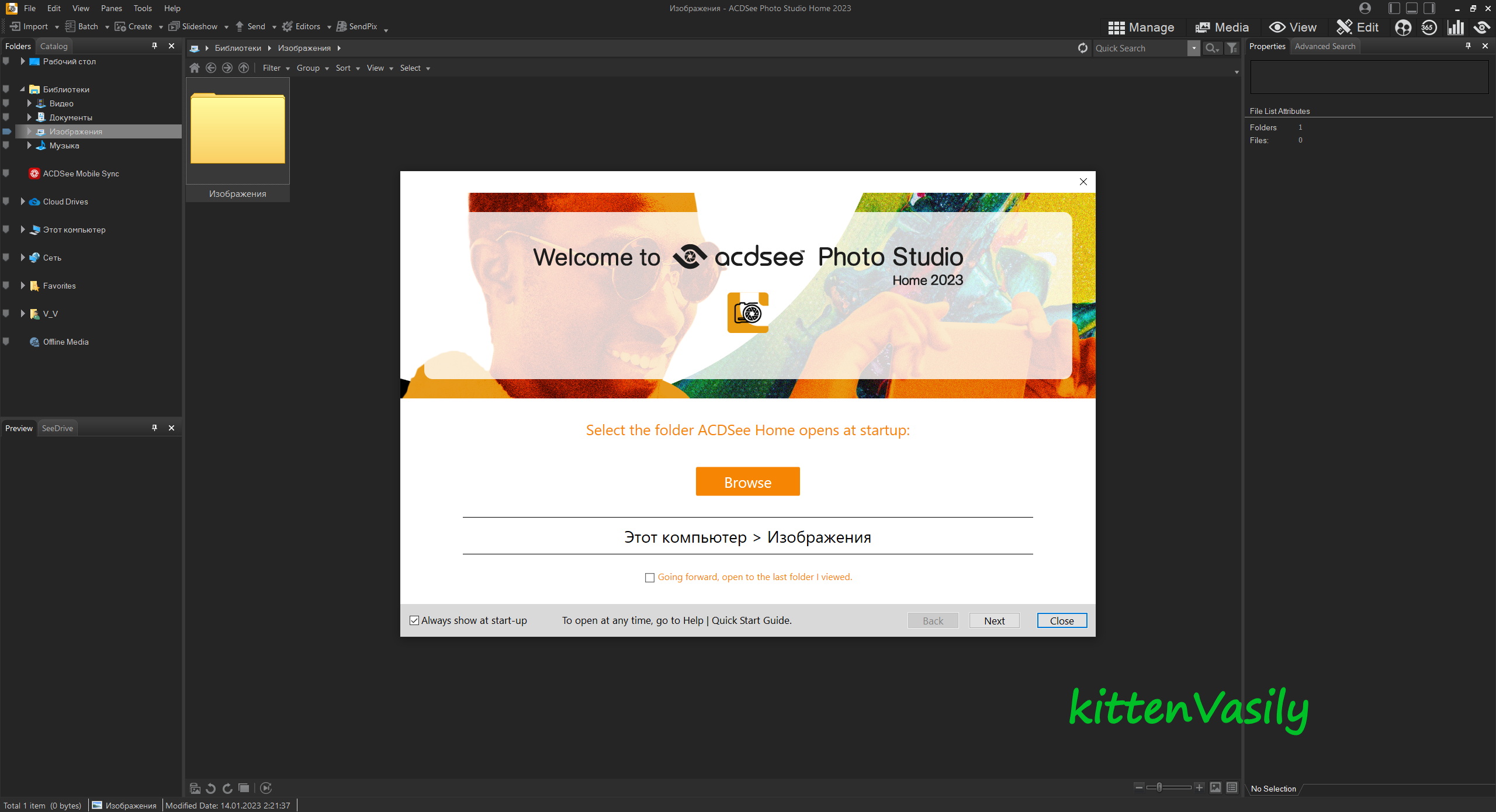Pin the Folders pane
This screenshot has height=812, width=1496.
coord(154,46)
